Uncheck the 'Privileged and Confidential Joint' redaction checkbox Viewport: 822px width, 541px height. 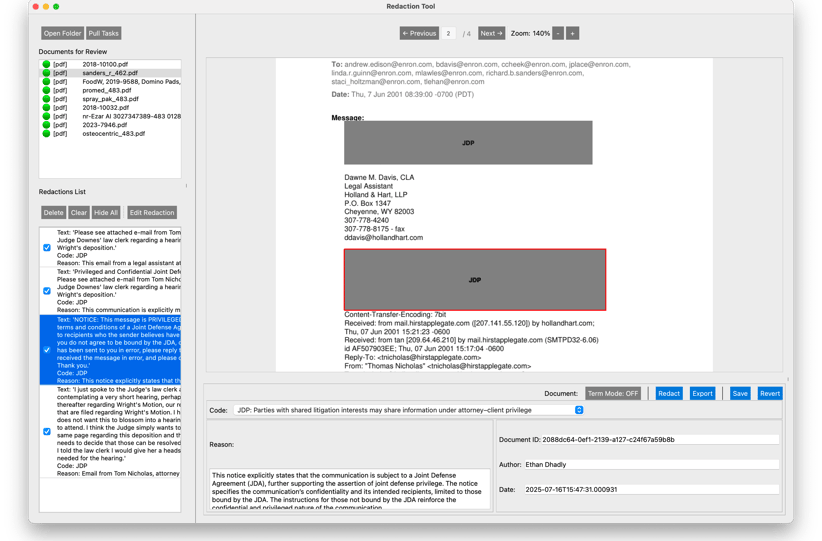47,290
